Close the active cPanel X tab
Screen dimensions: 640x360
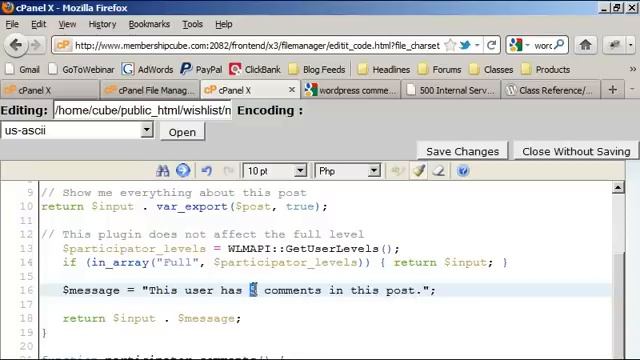coord(291,90)
